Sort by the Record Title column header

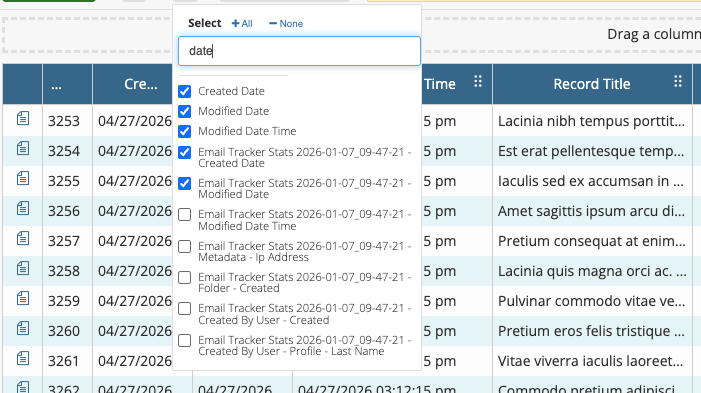pos(591,84)
